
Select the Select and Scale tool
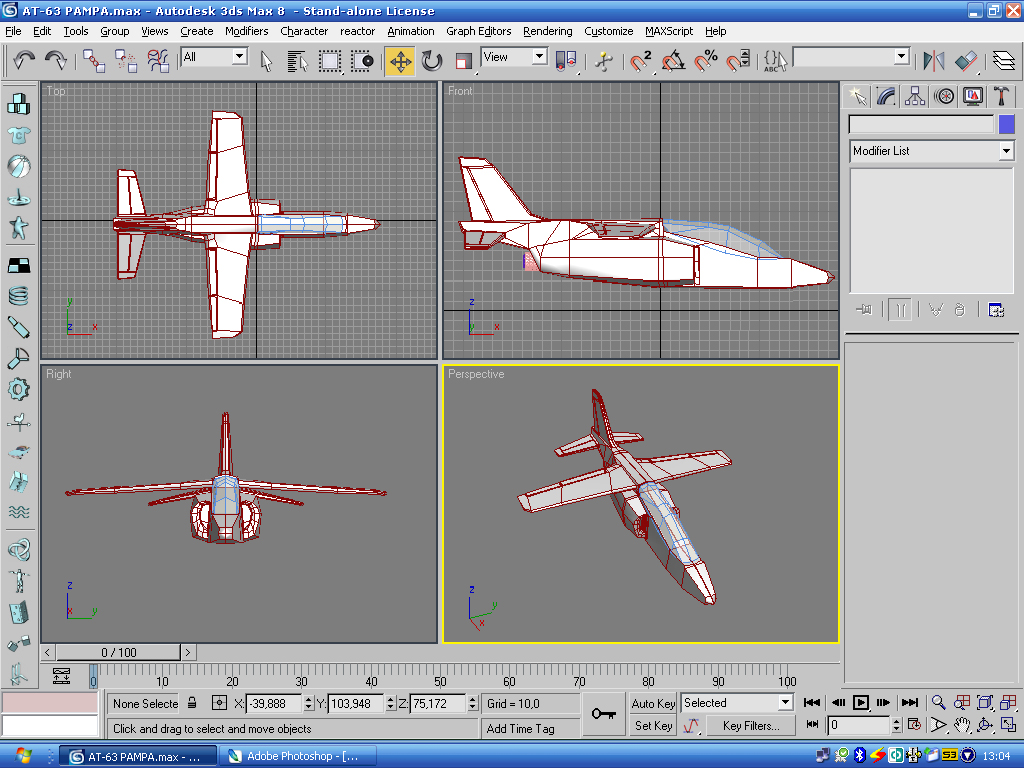[x=463, y=61]
